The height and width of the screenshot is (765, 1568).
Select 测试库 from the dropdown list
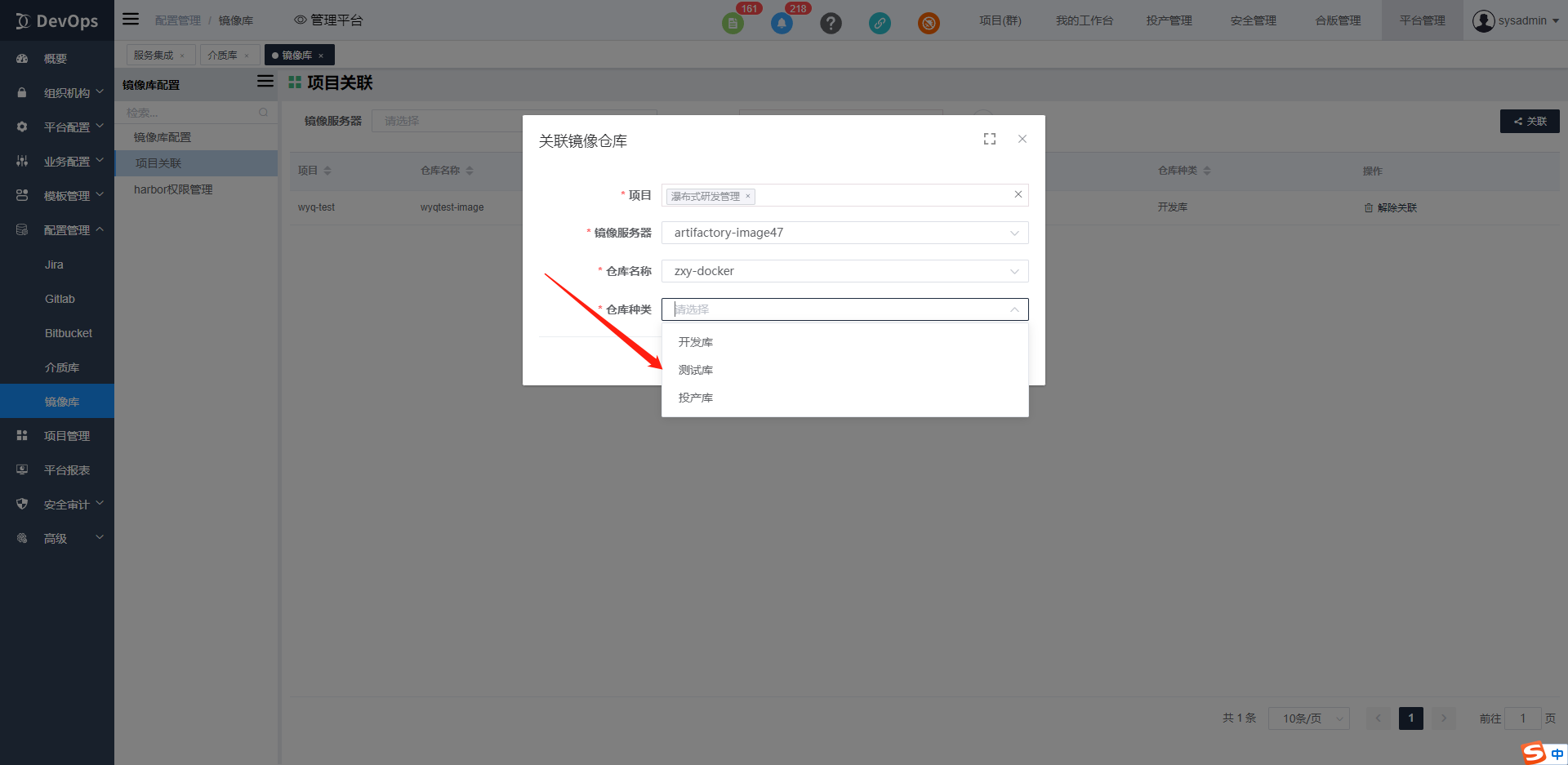tap(696, 370)
